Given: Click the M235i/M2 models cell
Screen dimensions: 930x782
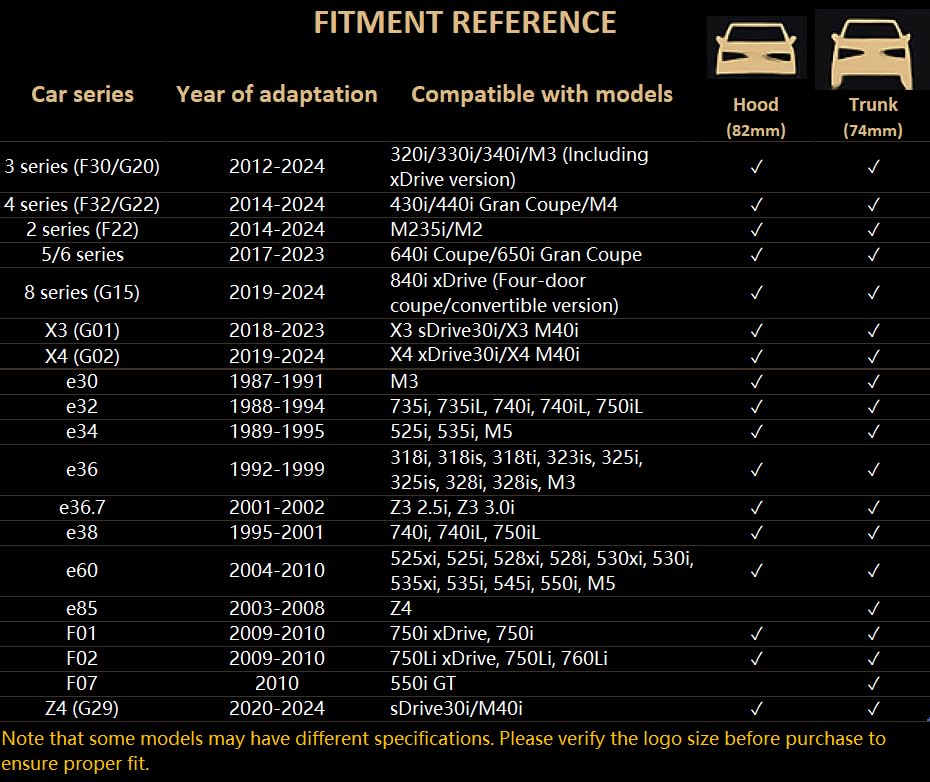Looking at the screenshot, I should pyautogui.click(x=437, y=230).
